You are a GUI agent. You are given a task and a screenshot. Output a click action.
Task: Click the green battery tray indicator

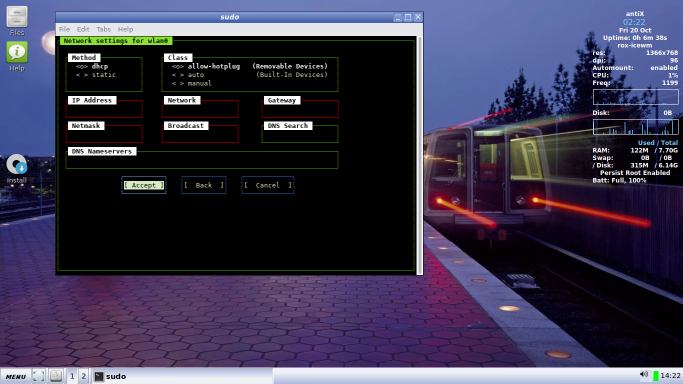pyautogui.click(x=656, y=376)
